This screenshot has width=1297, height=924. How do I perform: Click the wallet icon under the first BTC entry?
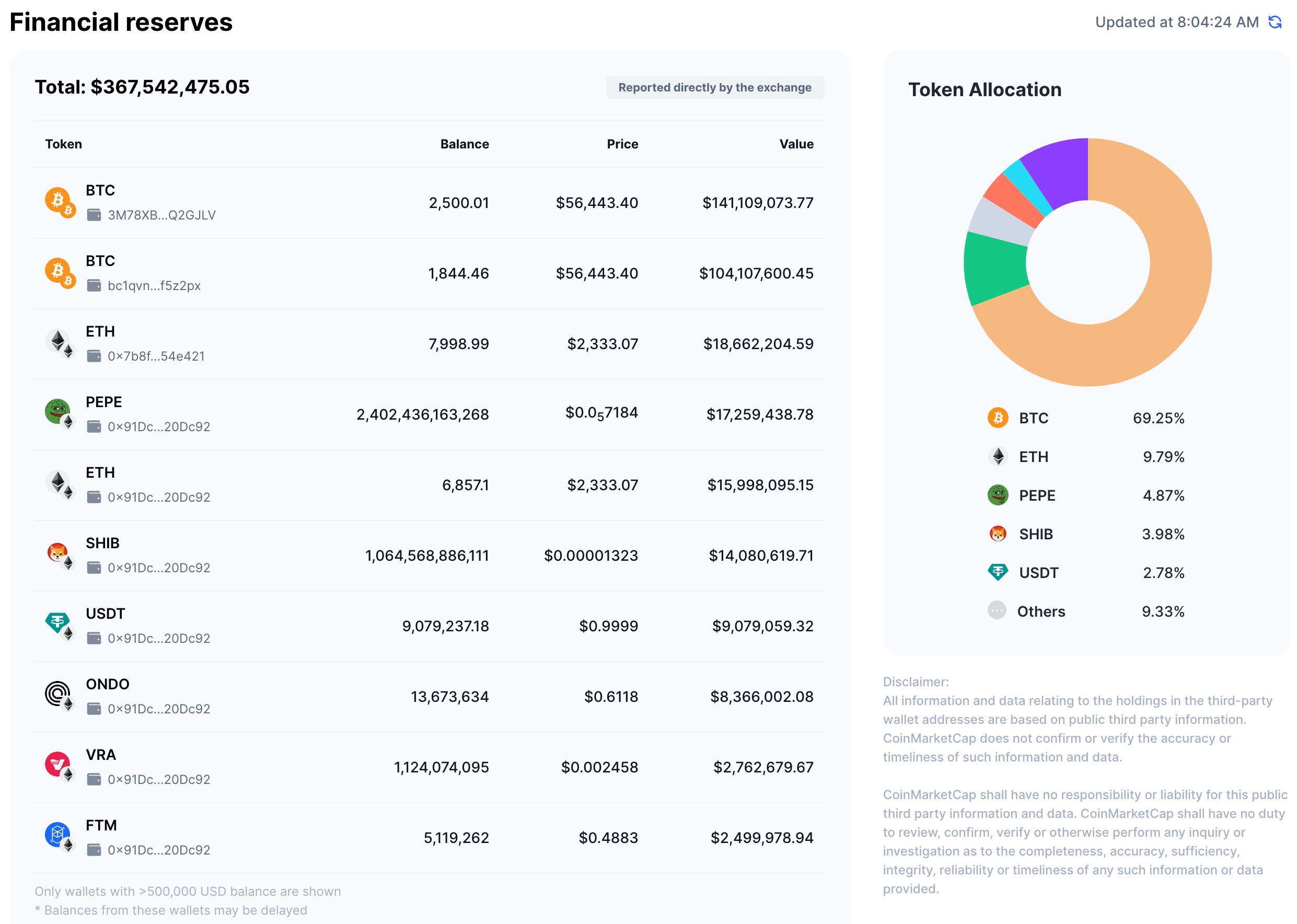[x=95, y=215]
